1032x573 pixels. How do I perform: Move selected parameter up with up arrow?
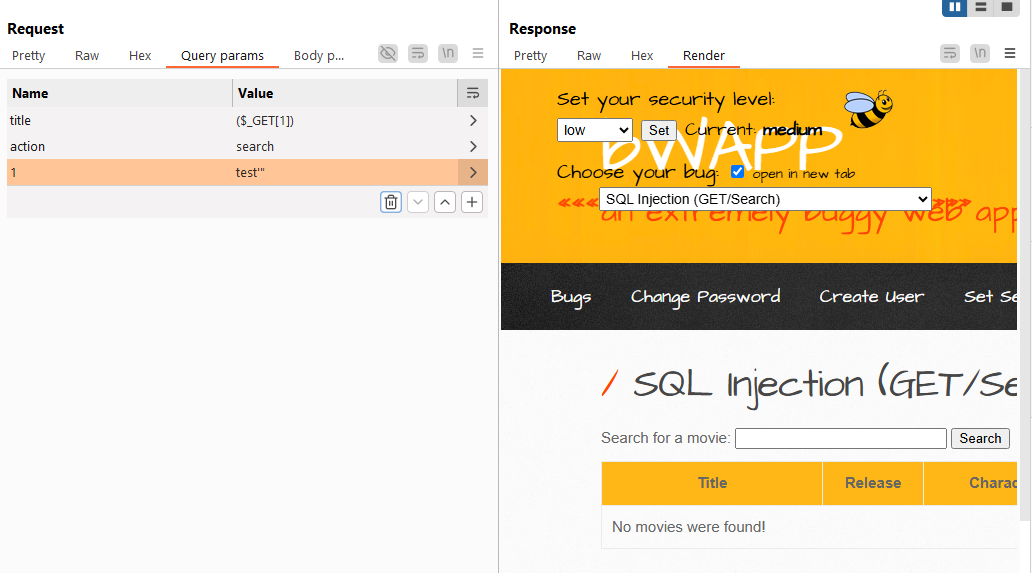pos(445,202)
